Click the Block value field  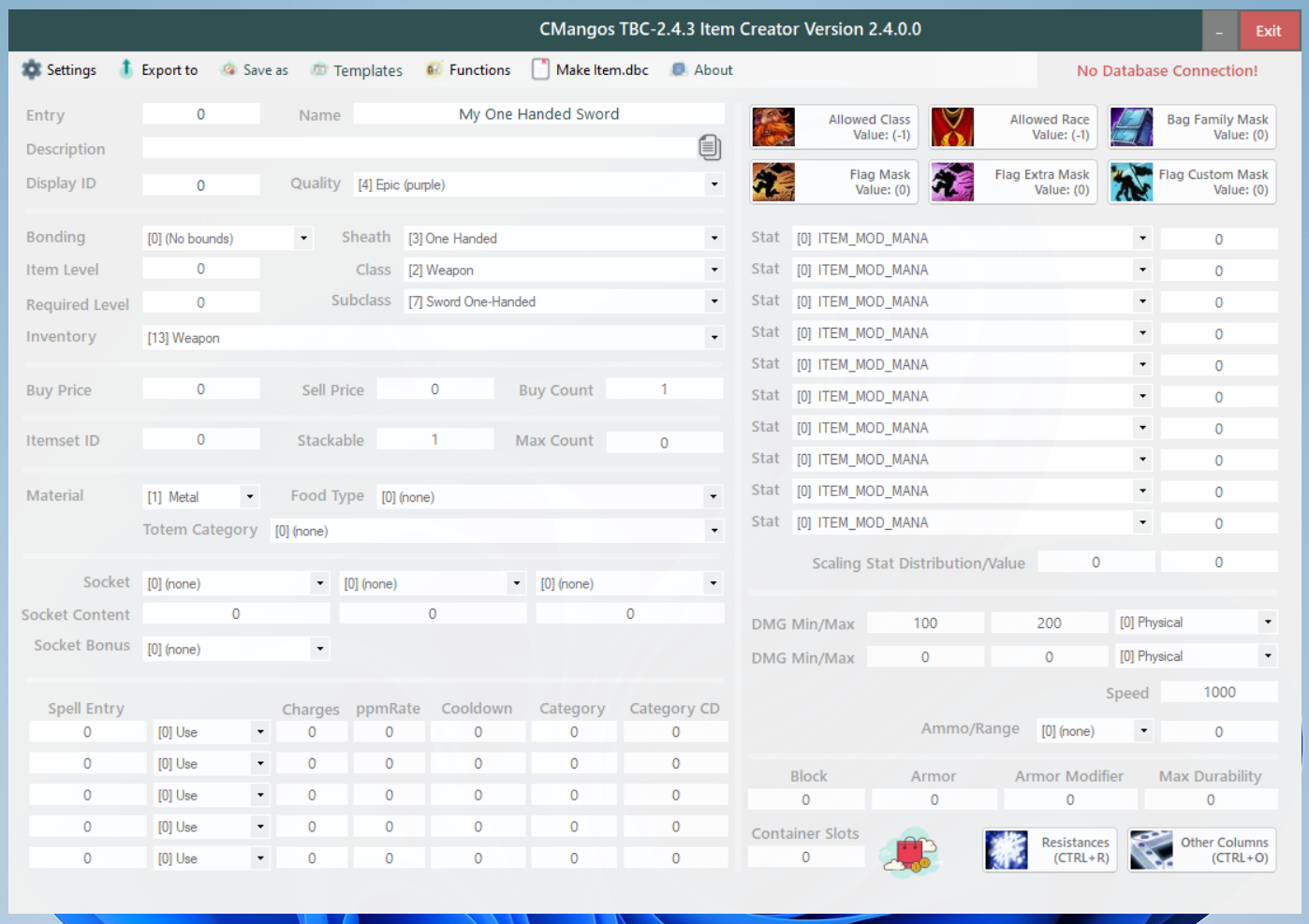(x=806, y=799)
